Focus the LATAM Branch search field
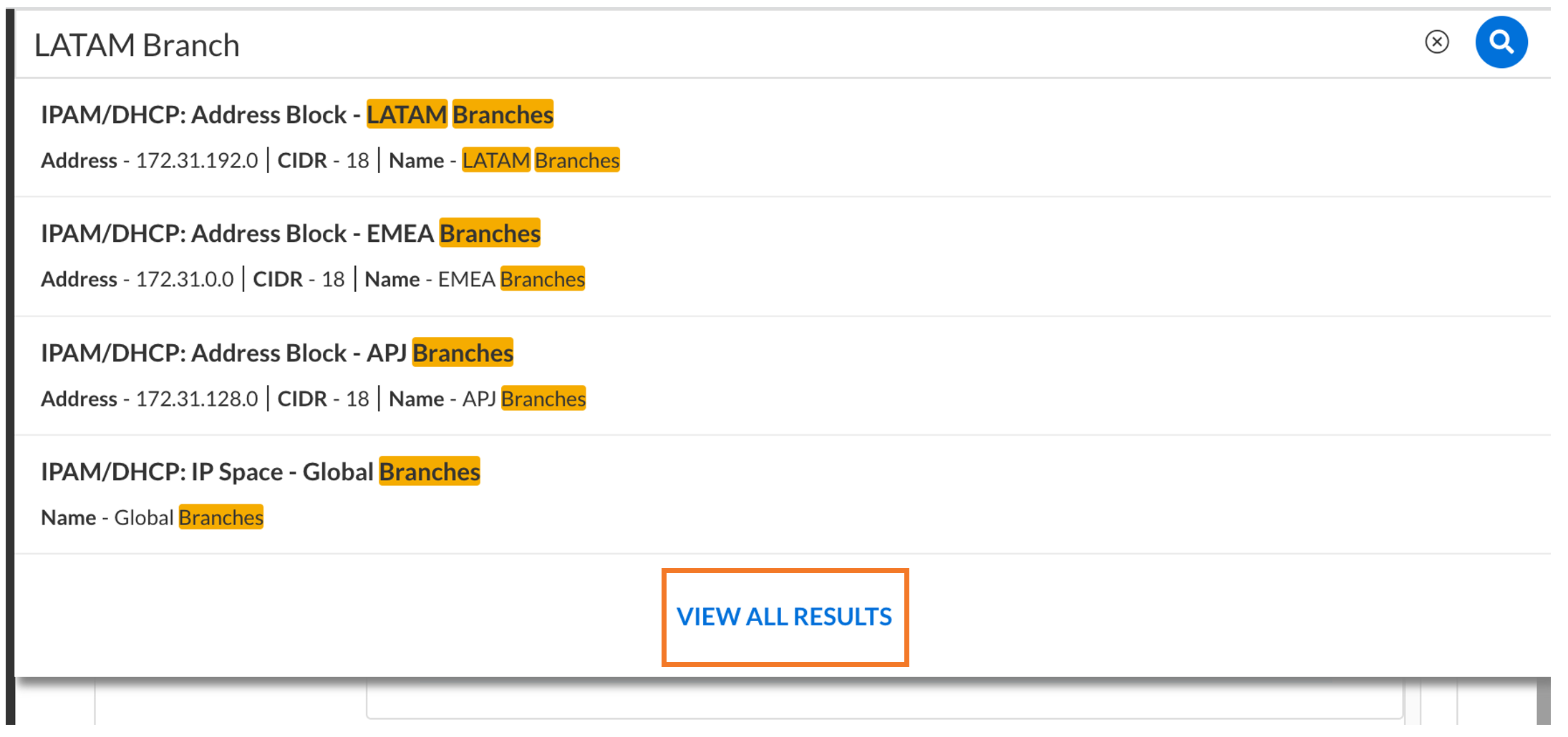The width and height of the screenshot is (1568, 737). point(716,44)
